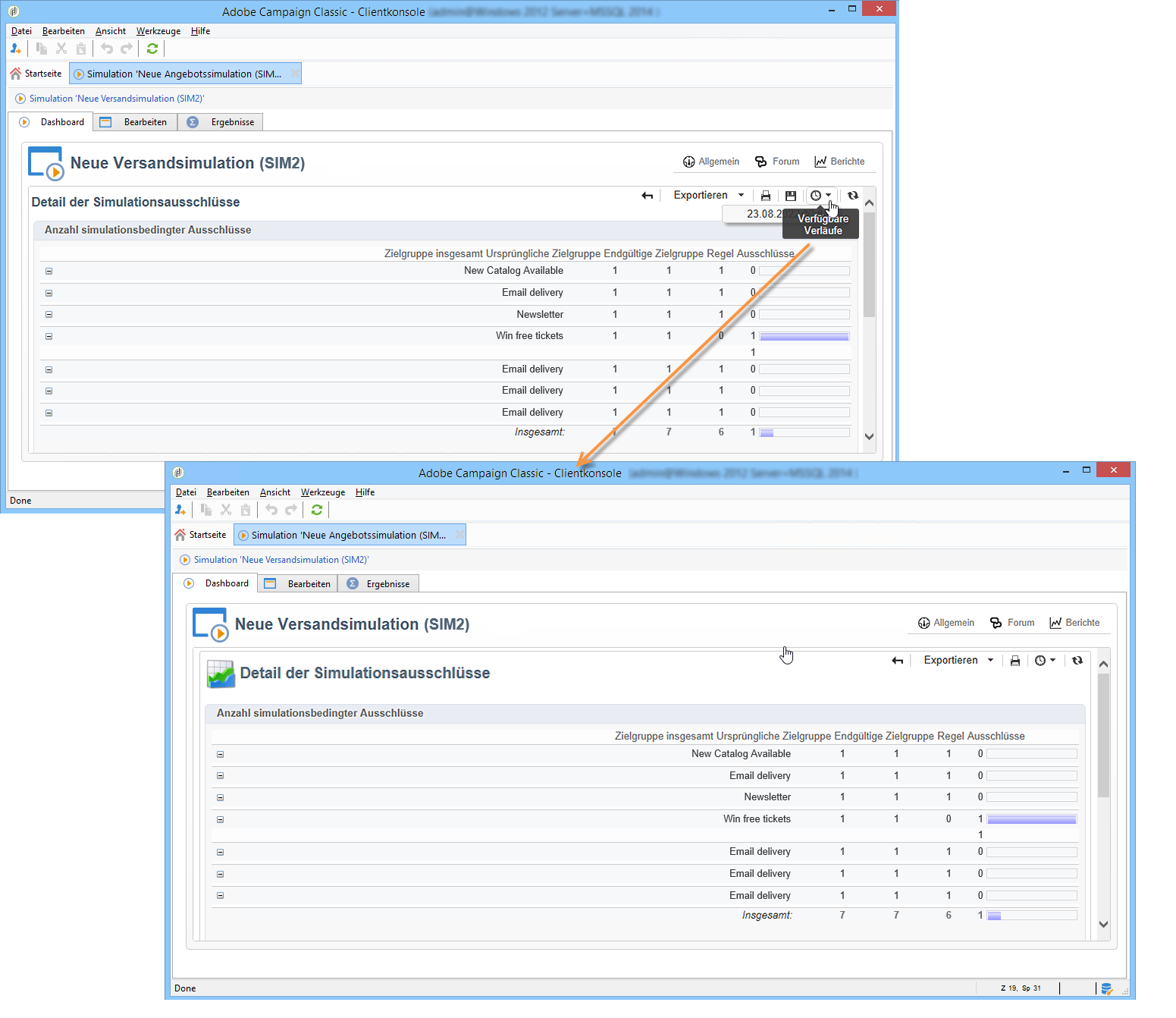Image resolution: width=1176 pixels, height=1018 pixels.
Task: Click the new-recipient icon in the front window toolbar
Action: tap(180, 510)
